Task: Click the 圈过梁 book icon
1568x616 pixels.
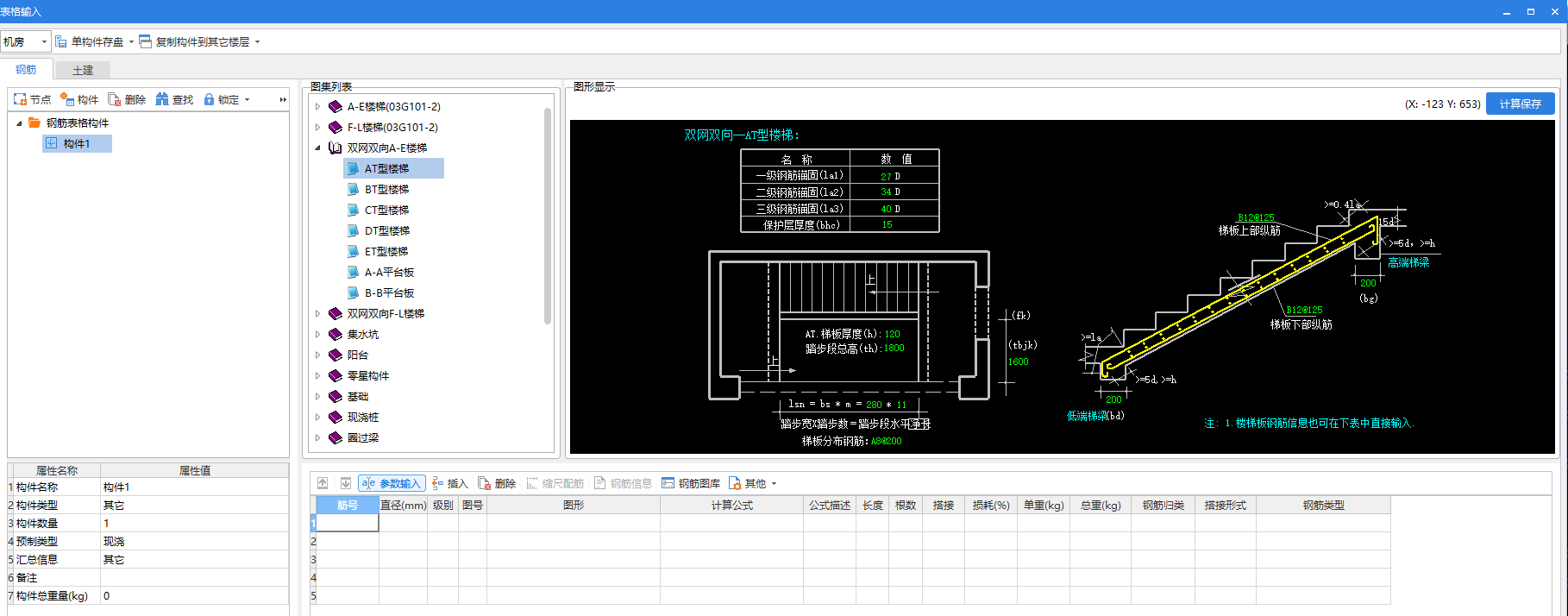Action: coord(336,438)
